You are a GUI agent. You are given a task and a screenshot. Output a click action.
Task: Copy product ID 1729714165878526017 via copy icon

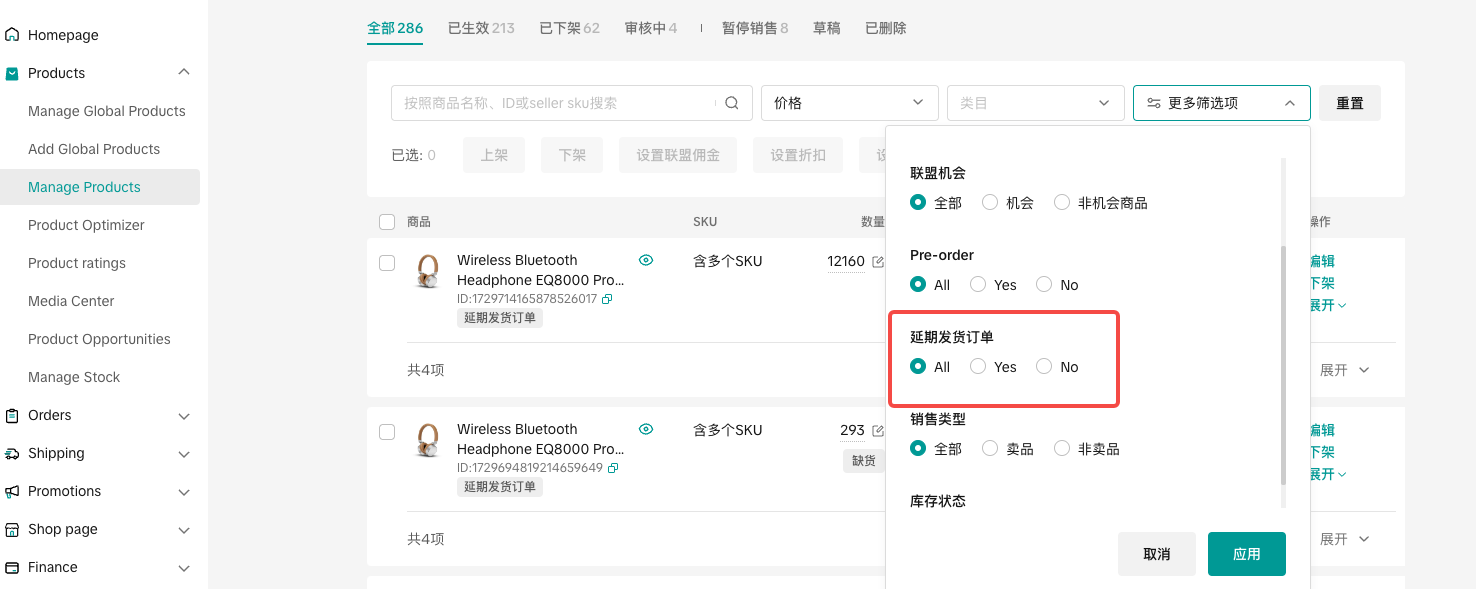[607, 299]
